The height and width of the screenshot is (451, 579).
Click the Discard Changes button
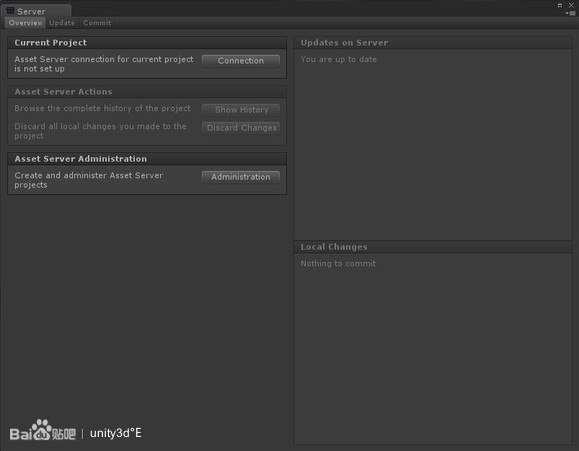(241, 128)
